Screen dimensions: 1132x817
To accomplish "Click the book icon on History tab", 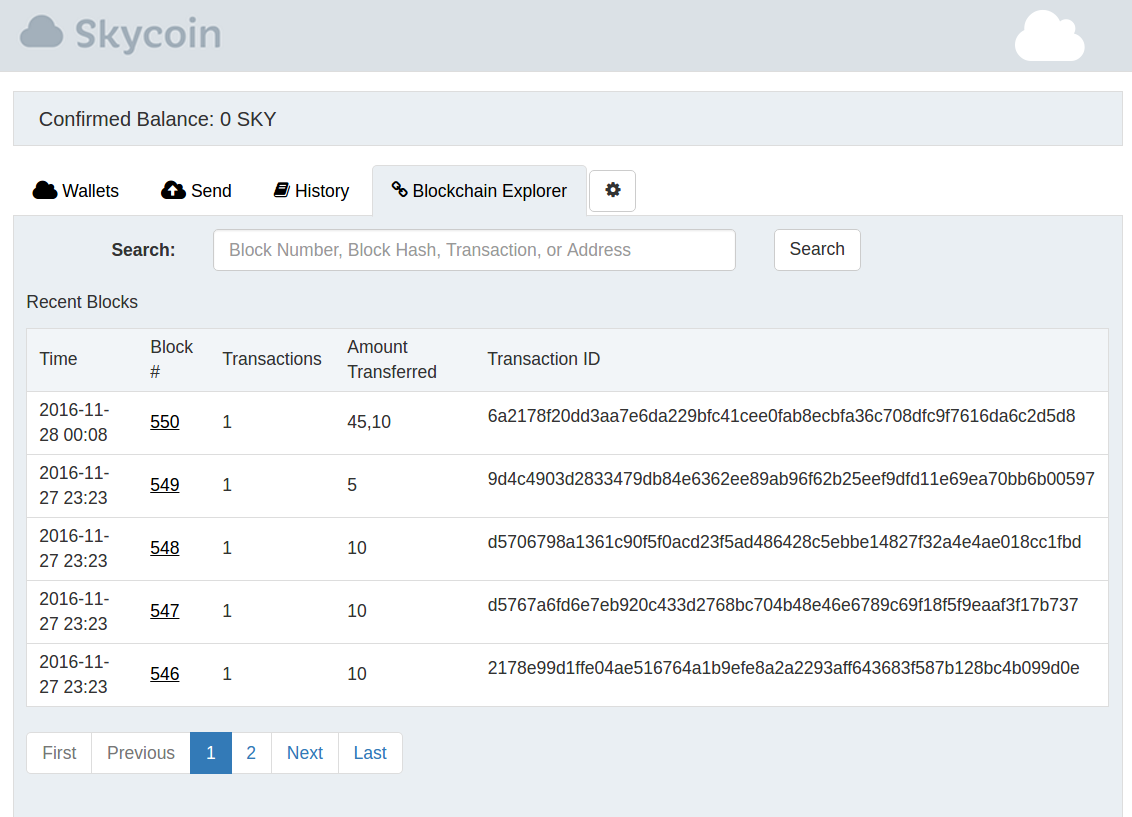I will pyautogui.click(x=281, y=190).
